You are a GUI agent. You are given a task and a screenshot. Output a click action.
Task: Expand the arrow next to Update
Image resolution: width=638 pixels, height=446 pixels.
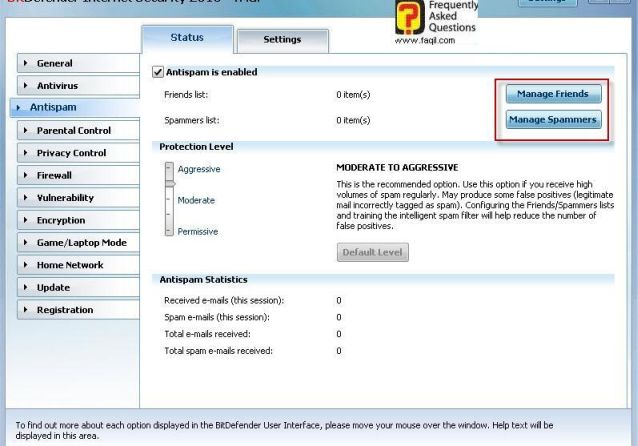(26, 287)
